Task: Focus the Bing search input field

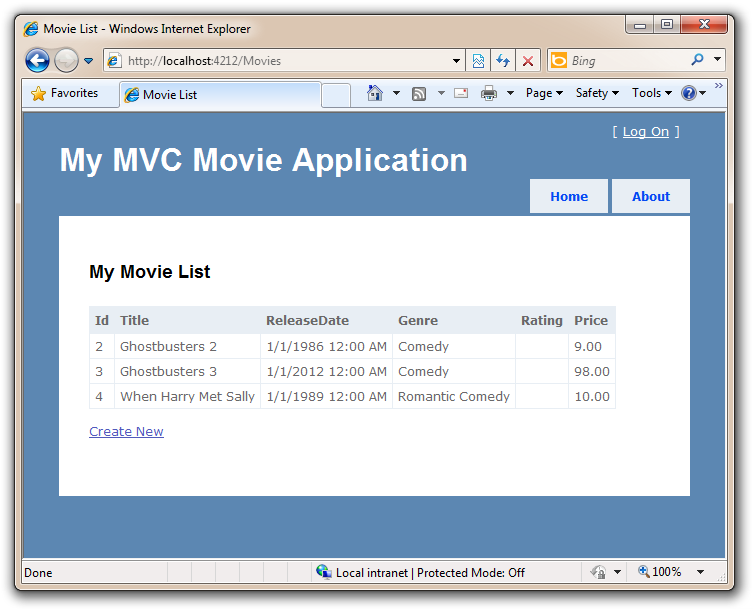Action: (629, 61)
